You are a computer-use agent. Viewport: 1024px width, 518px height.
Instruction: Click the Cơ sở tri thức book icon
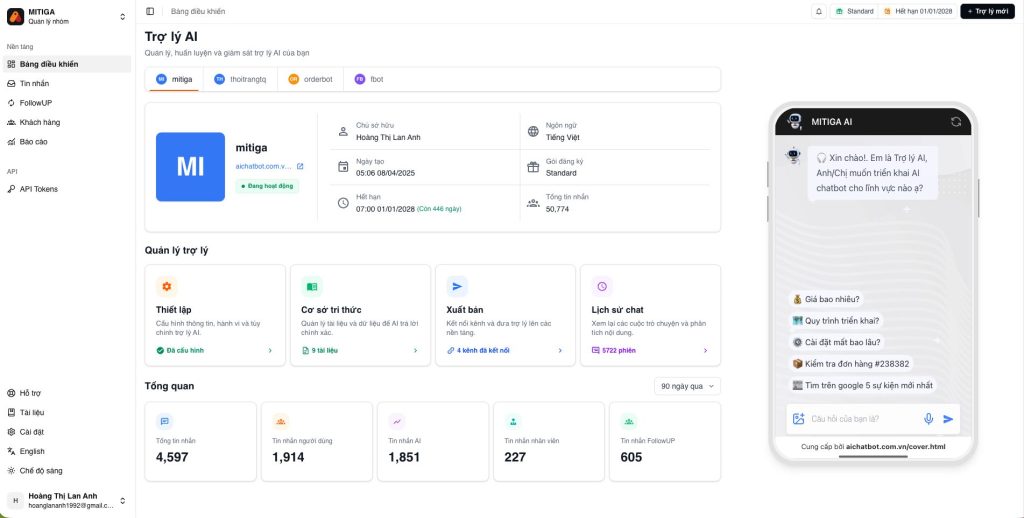tap(312, 286)
